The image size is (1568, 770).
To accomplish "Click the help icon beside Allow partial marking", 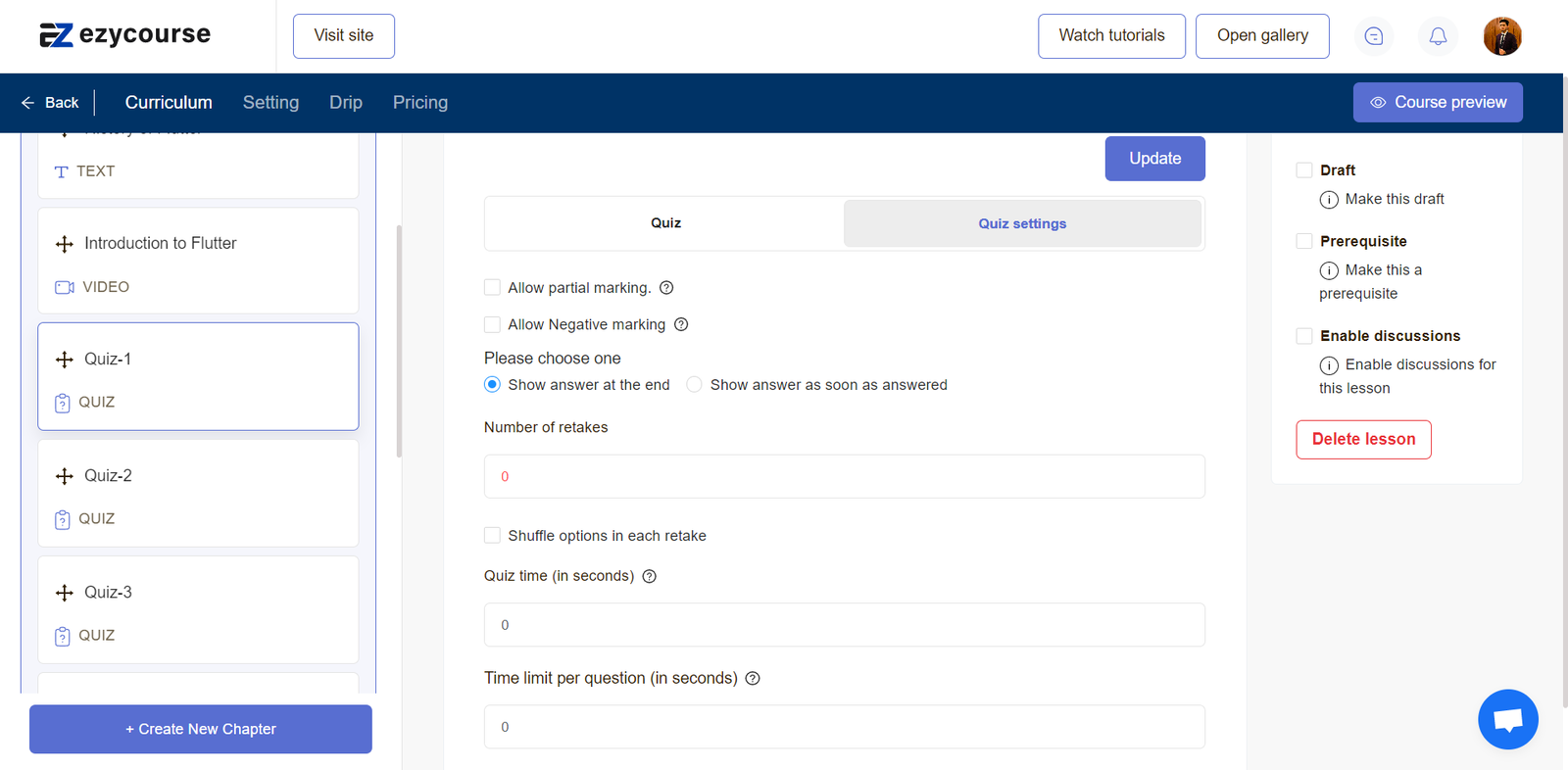I will pos(666,288).
